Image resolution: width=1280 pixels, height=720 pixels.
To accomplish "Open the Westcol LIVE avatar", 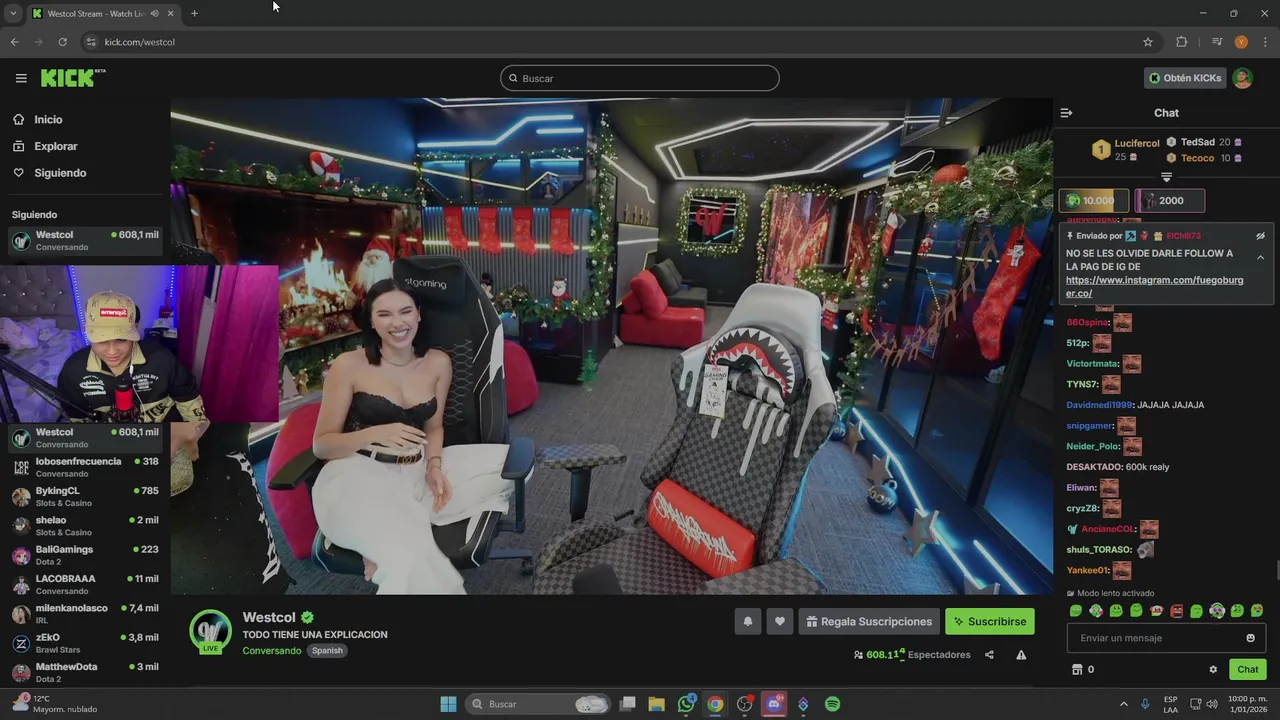I will click(210, 631).
